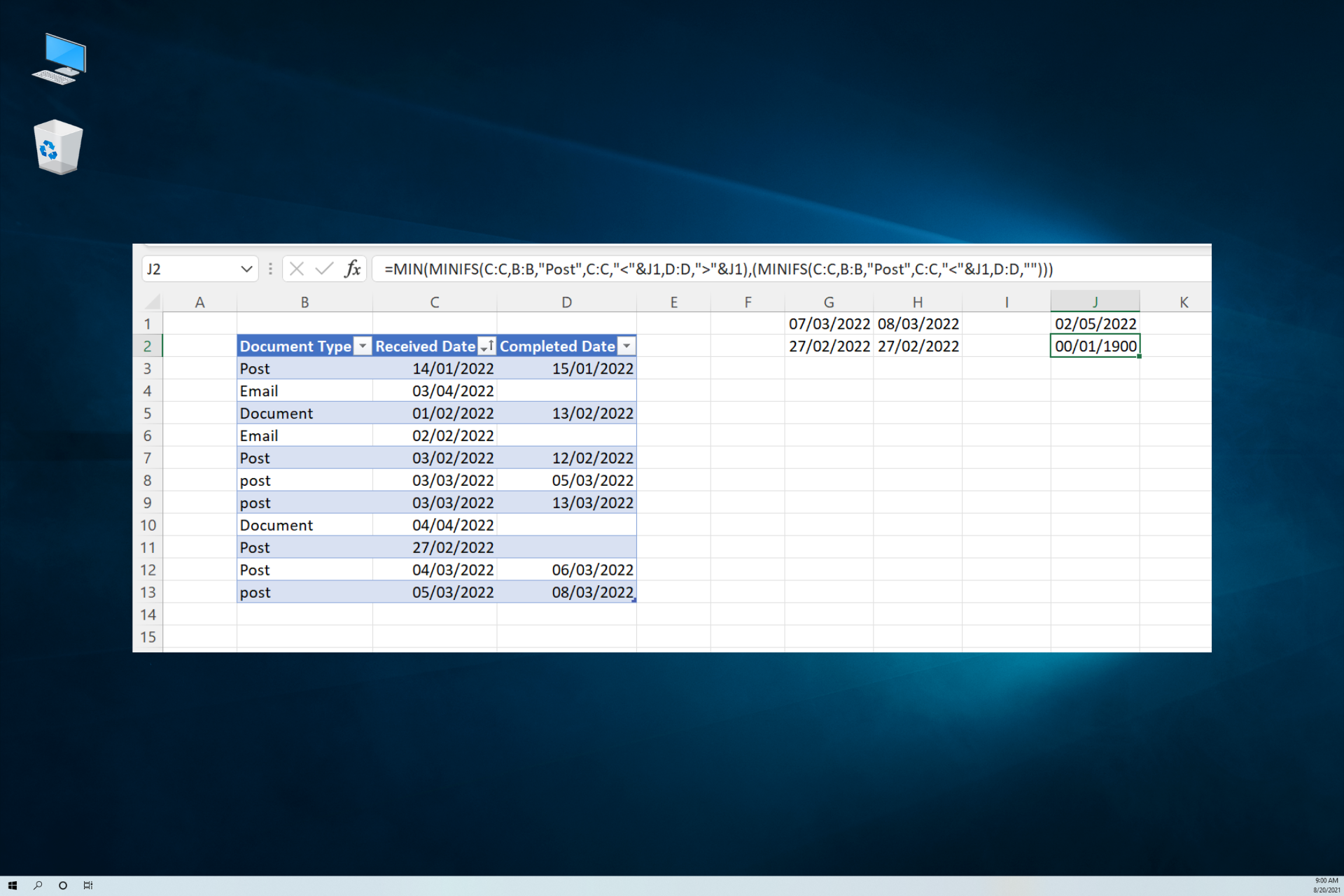Select row 1 header

pos(148,323)
